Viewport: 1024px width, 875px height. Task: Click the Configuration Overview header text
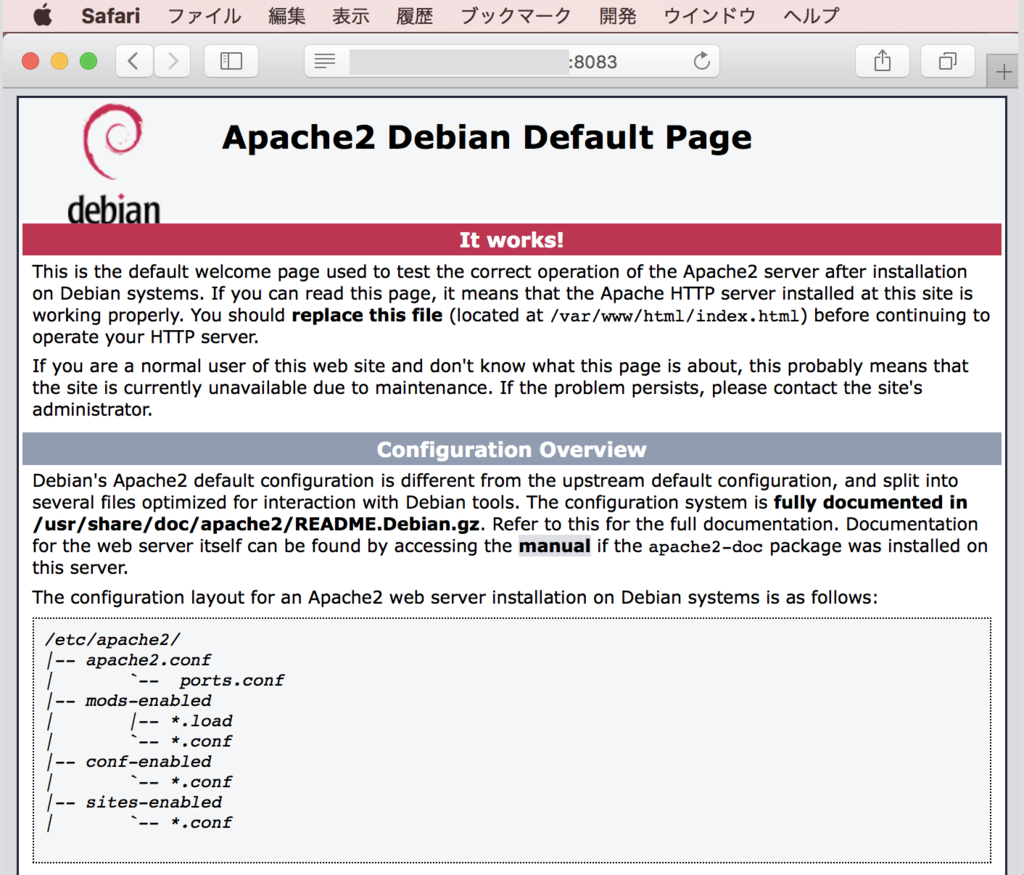point(511,449)
